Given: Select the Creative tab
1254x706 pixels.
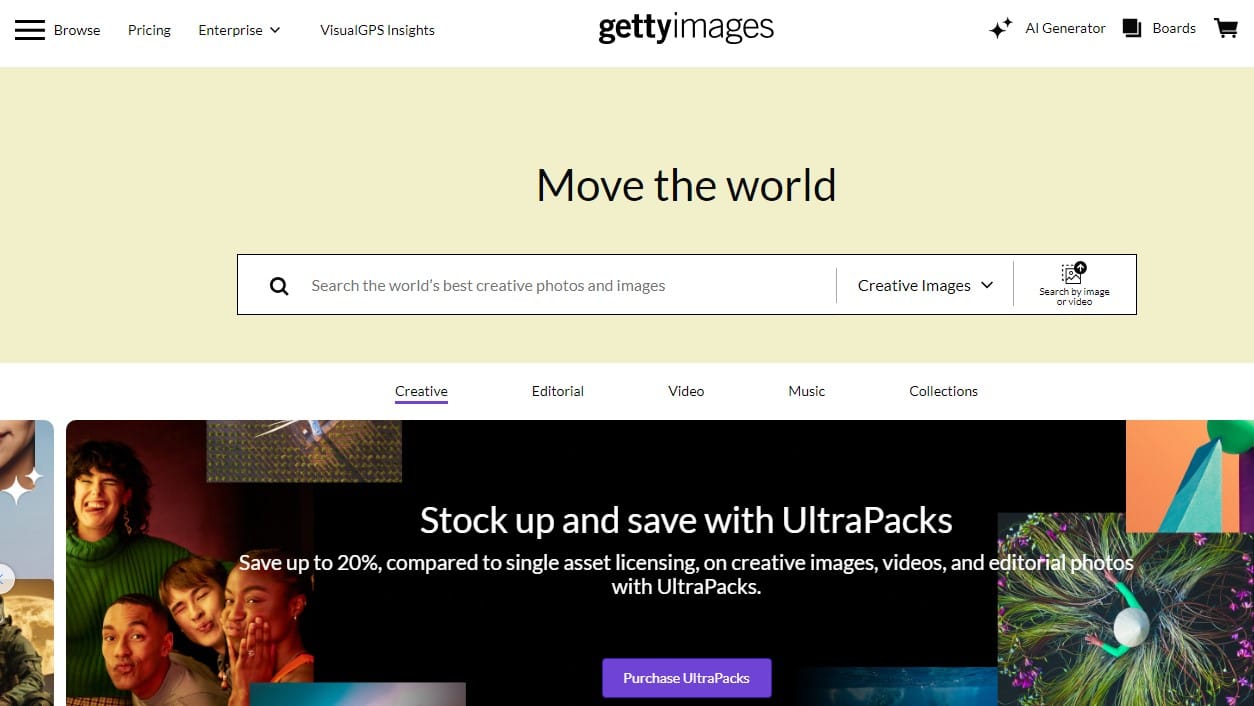Looking at the screenshot, I should (421, 391).
